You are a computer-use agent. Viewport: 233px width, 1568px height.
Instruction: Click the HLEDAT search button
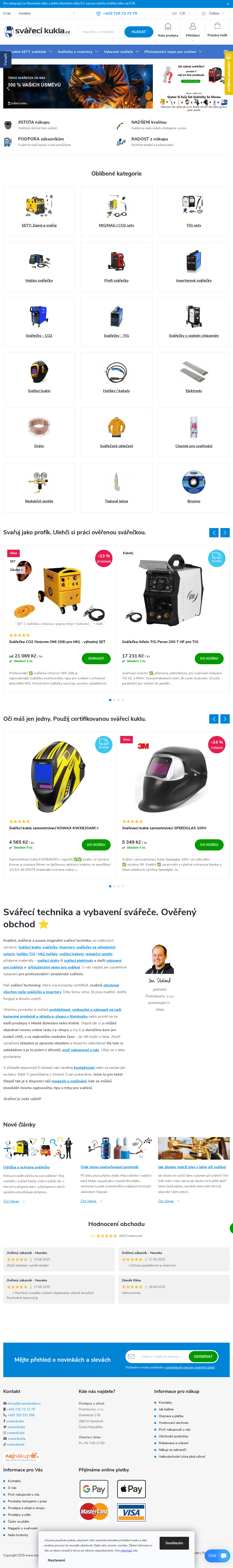coord(138,32)
